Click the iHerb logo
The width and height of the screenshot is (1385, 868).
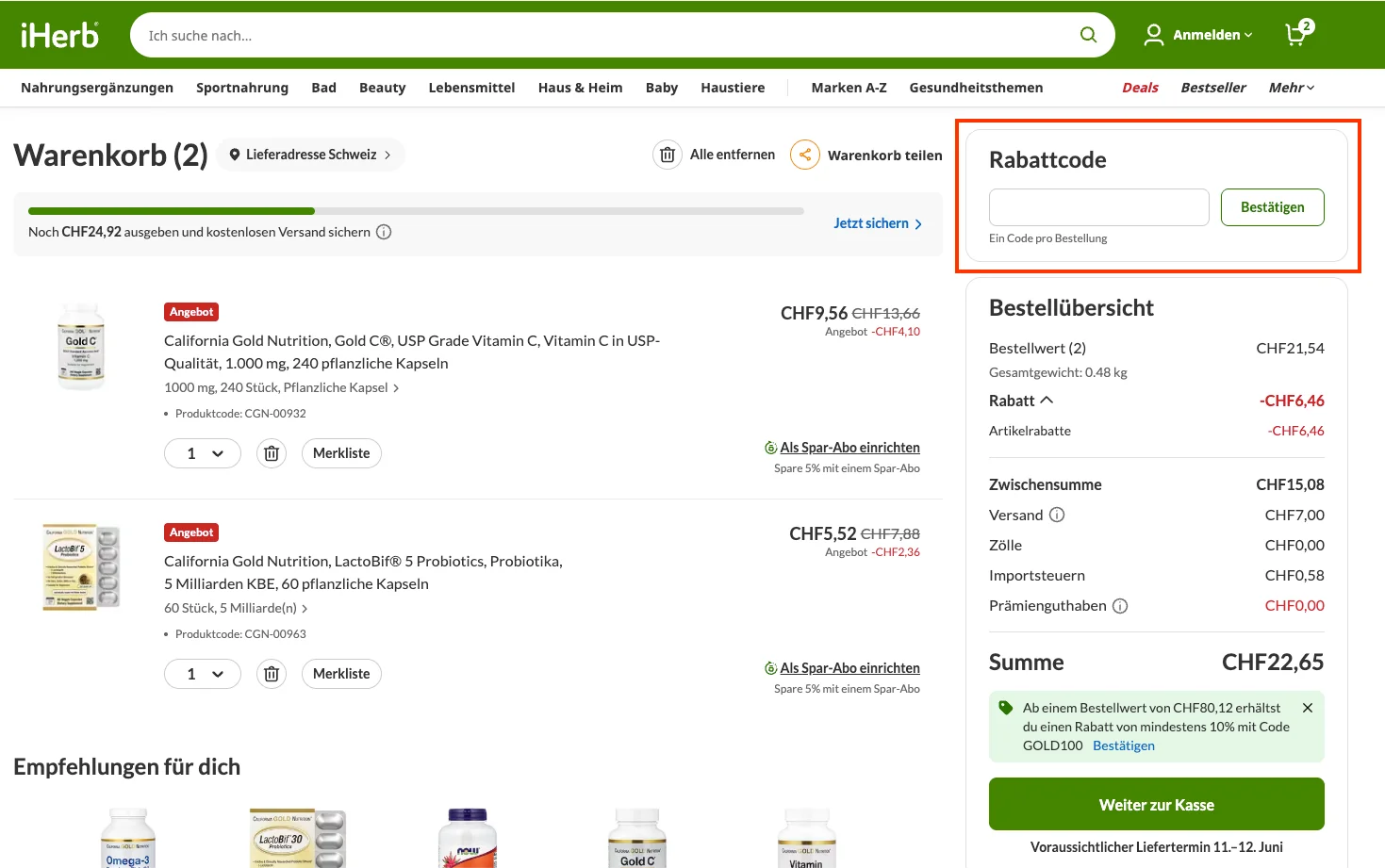click(x=59, y=35)
